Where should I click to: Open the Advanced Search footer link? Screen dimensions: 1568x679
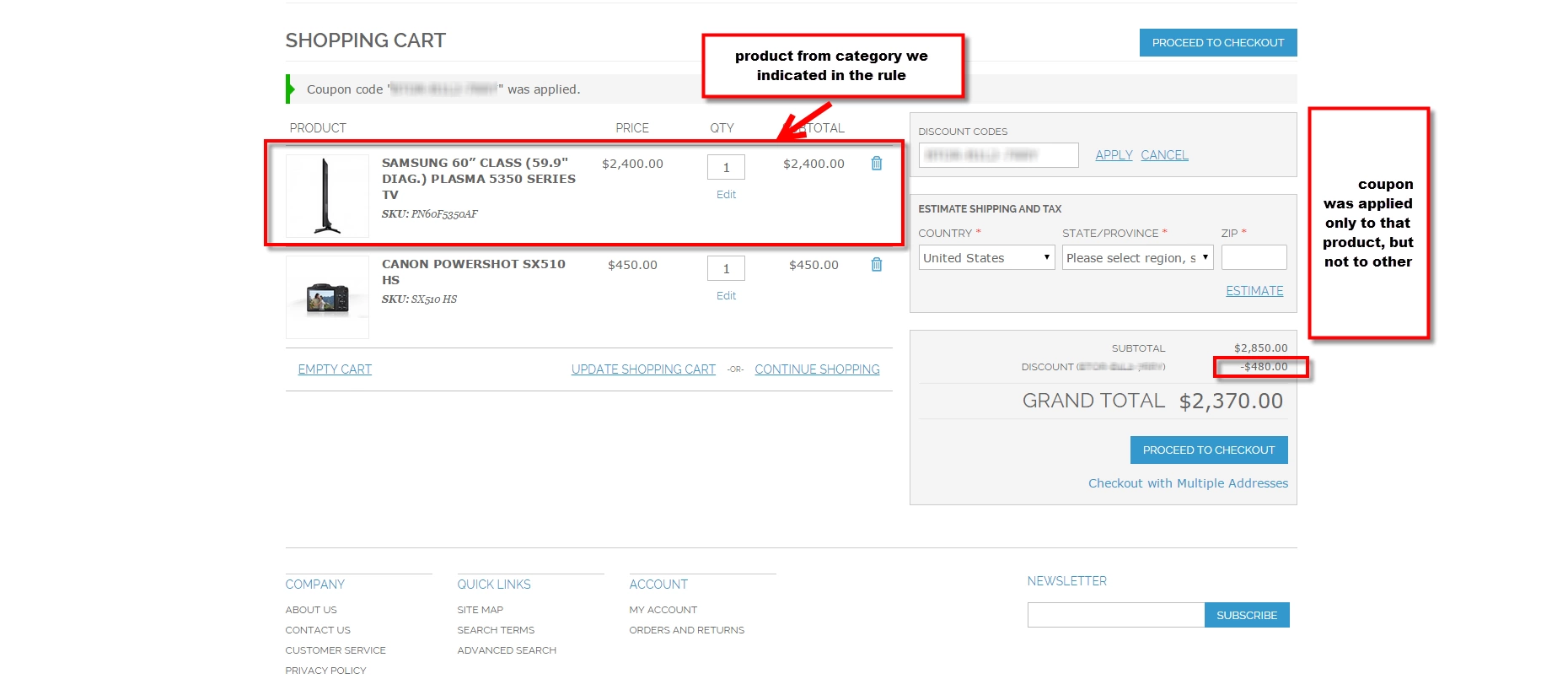[x=507, y=650]
